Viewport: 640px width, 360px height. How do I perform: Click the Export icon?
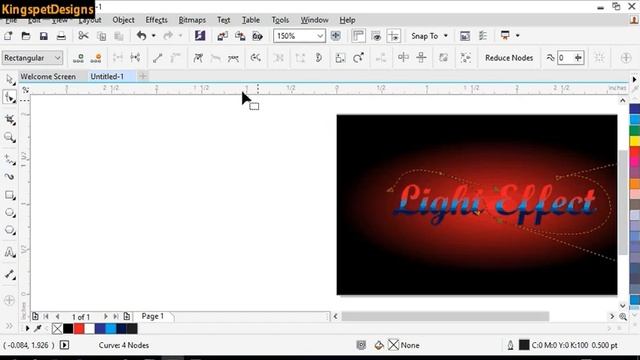tap(240, 36)
